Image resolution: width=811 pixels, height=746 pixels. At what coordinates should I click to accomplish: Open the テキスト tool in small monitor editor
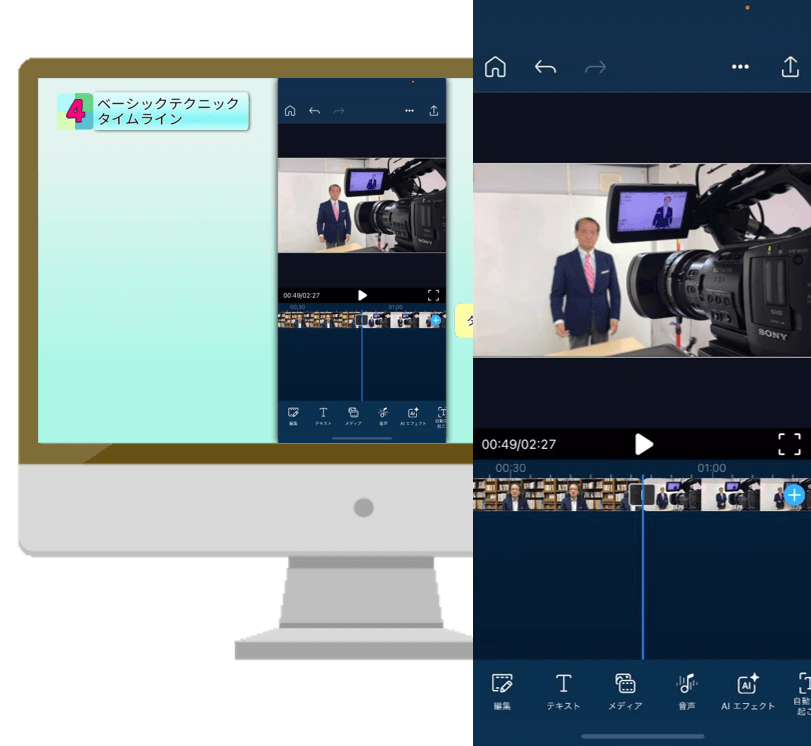pos(323,416)
